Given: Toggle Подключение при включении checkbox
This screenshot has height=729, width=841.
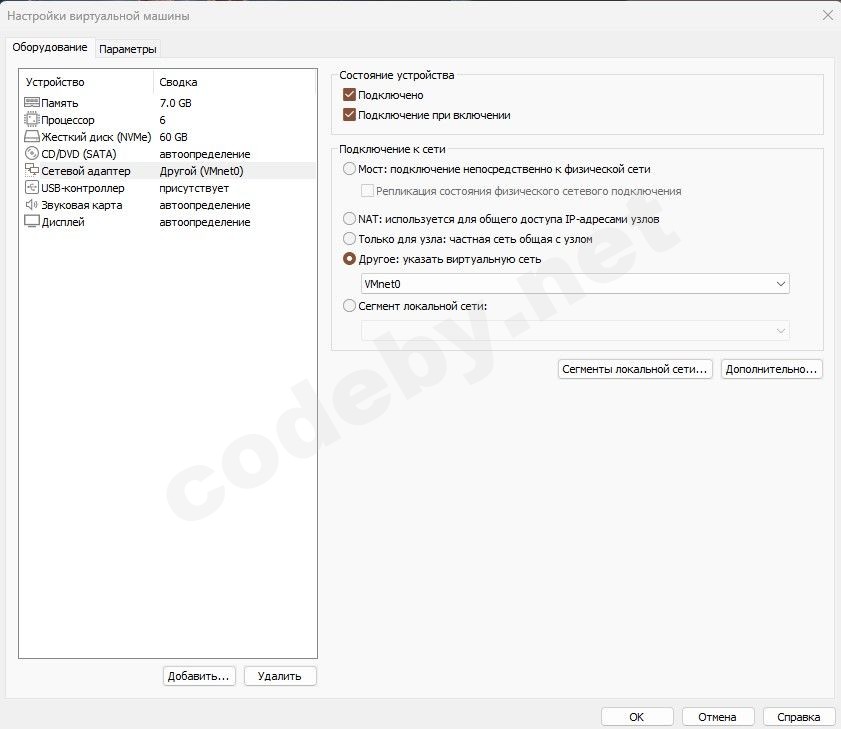Looking at the screenshot, I should [x=349, y=115].
